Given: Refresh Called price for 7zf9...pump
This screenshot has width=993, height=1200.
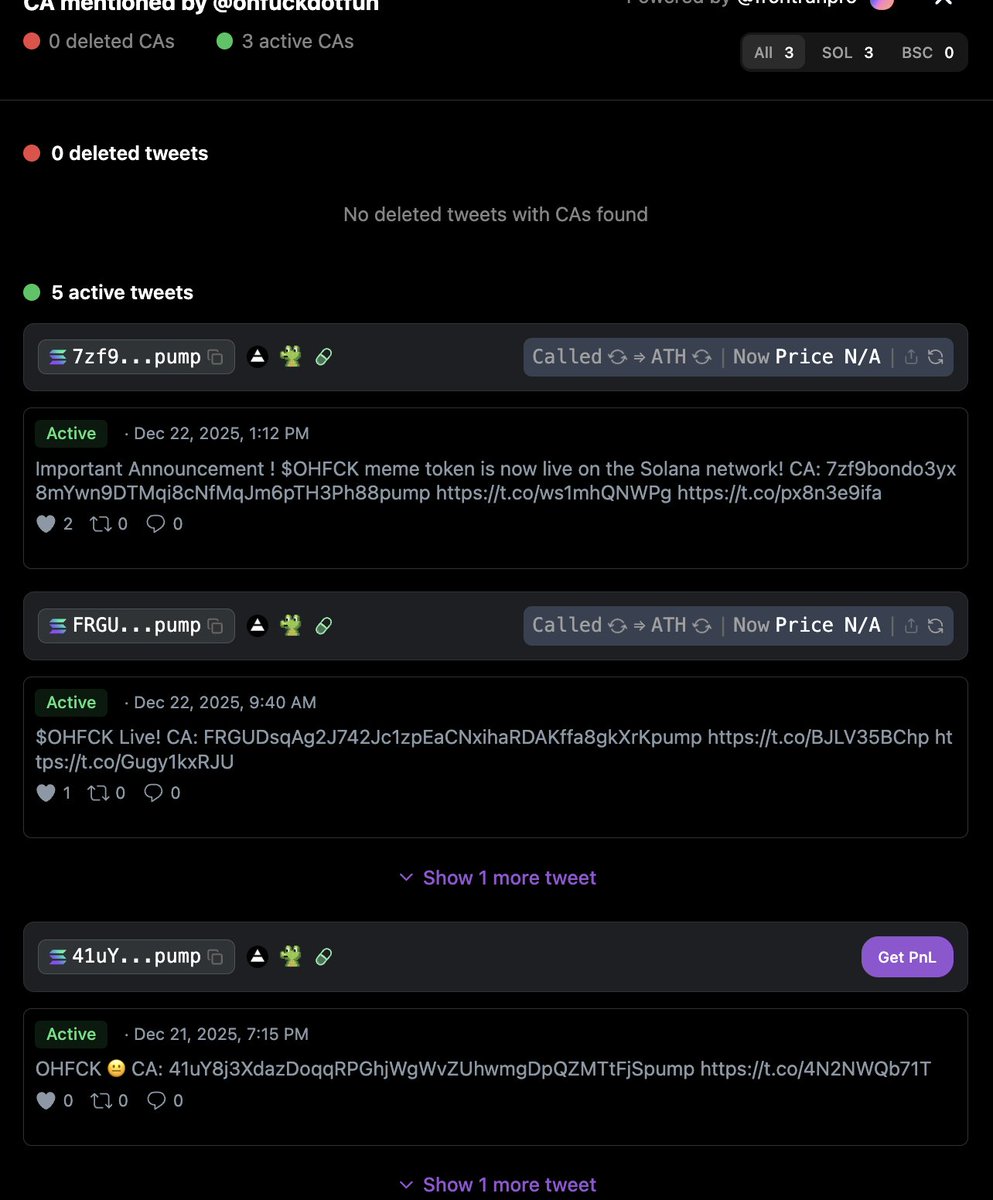Looking at the screenshot, I should pyautogui.click(x=618, y=357).
